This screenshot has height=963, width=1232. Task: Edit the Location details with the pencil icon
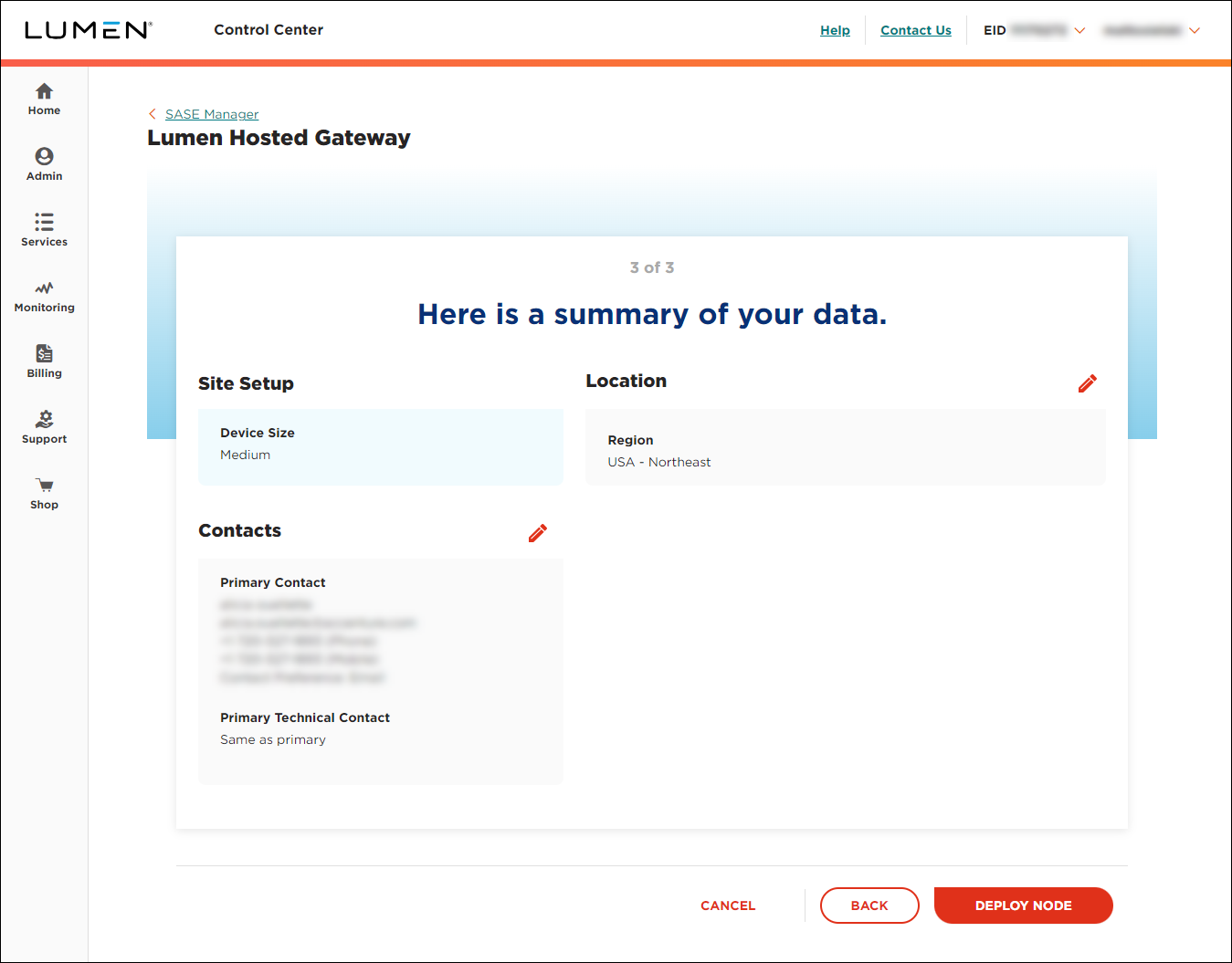(x=1087, y=383)
